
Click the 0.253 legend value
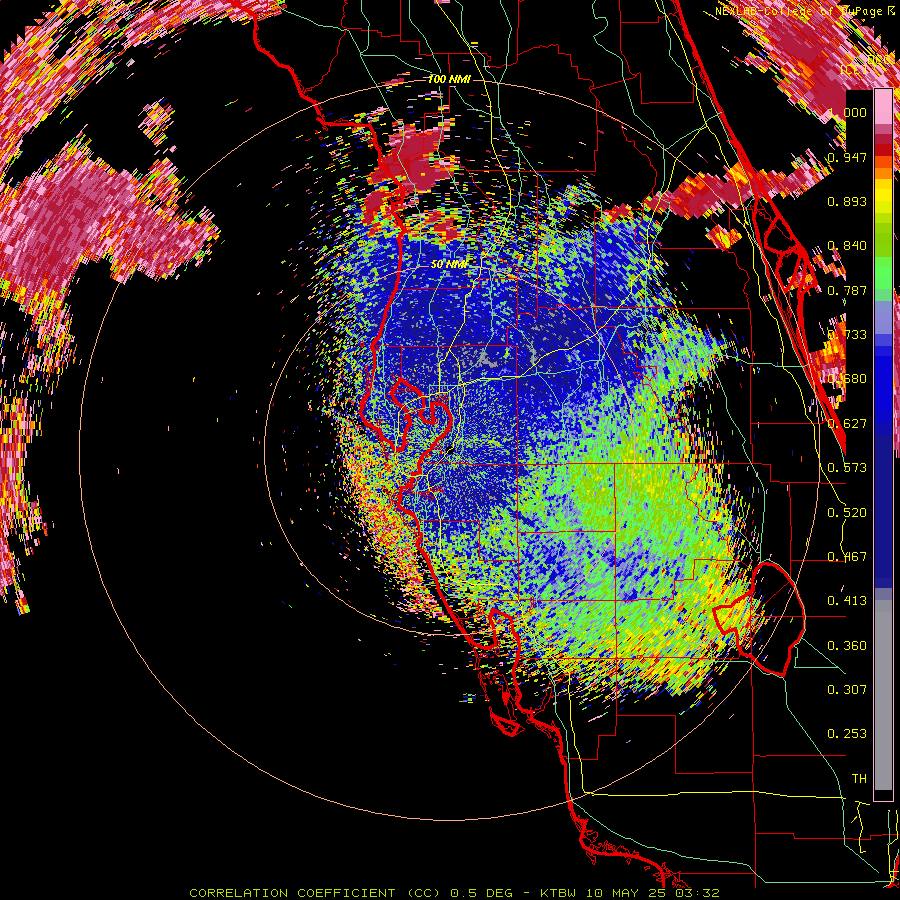click(x=847, y=734)
